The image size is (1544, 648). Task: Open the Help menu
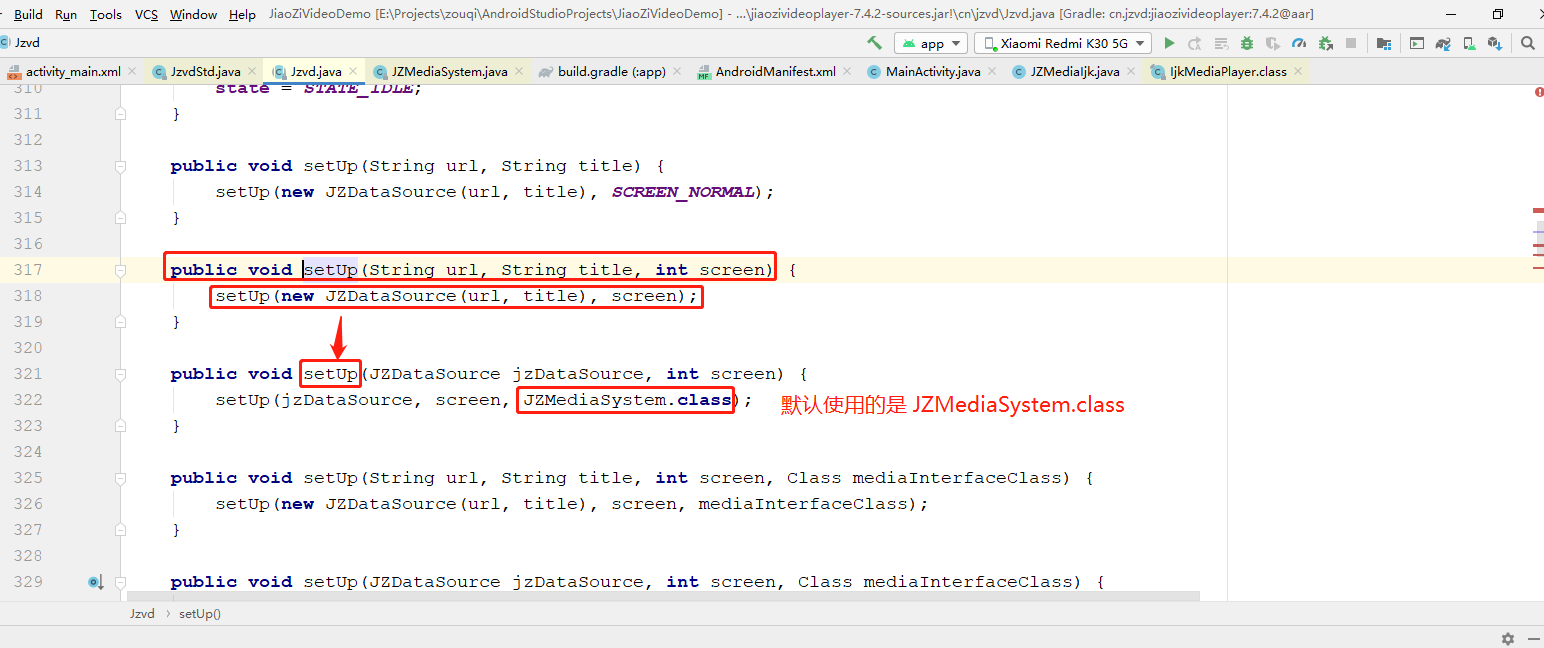coord(242,14)
